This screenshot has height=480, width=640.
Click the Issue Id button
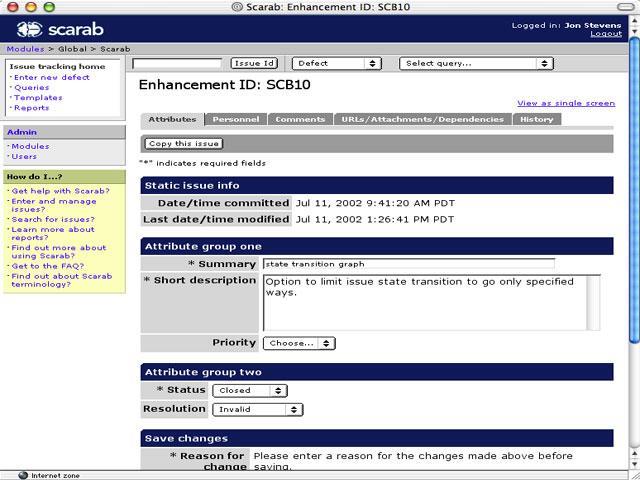253,63
